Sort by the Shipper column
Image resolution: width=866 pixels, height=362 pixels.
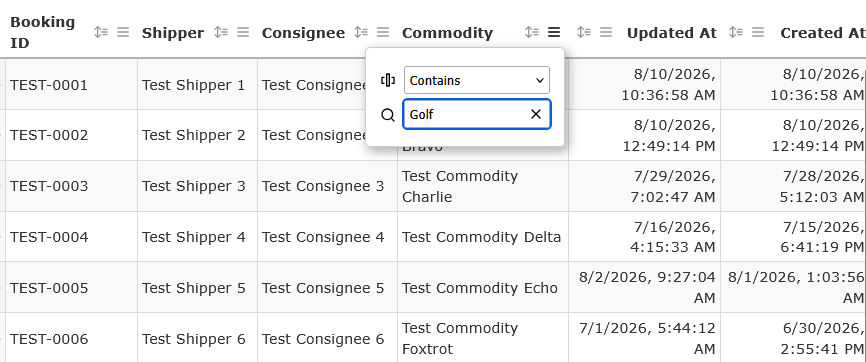click(x=221, y=33)
